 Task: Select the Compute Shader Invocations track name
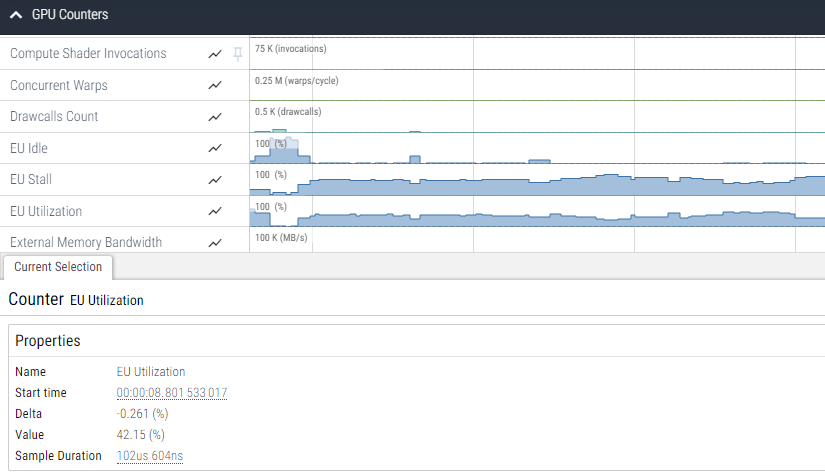pyautogui.click(x=88, y=53)
